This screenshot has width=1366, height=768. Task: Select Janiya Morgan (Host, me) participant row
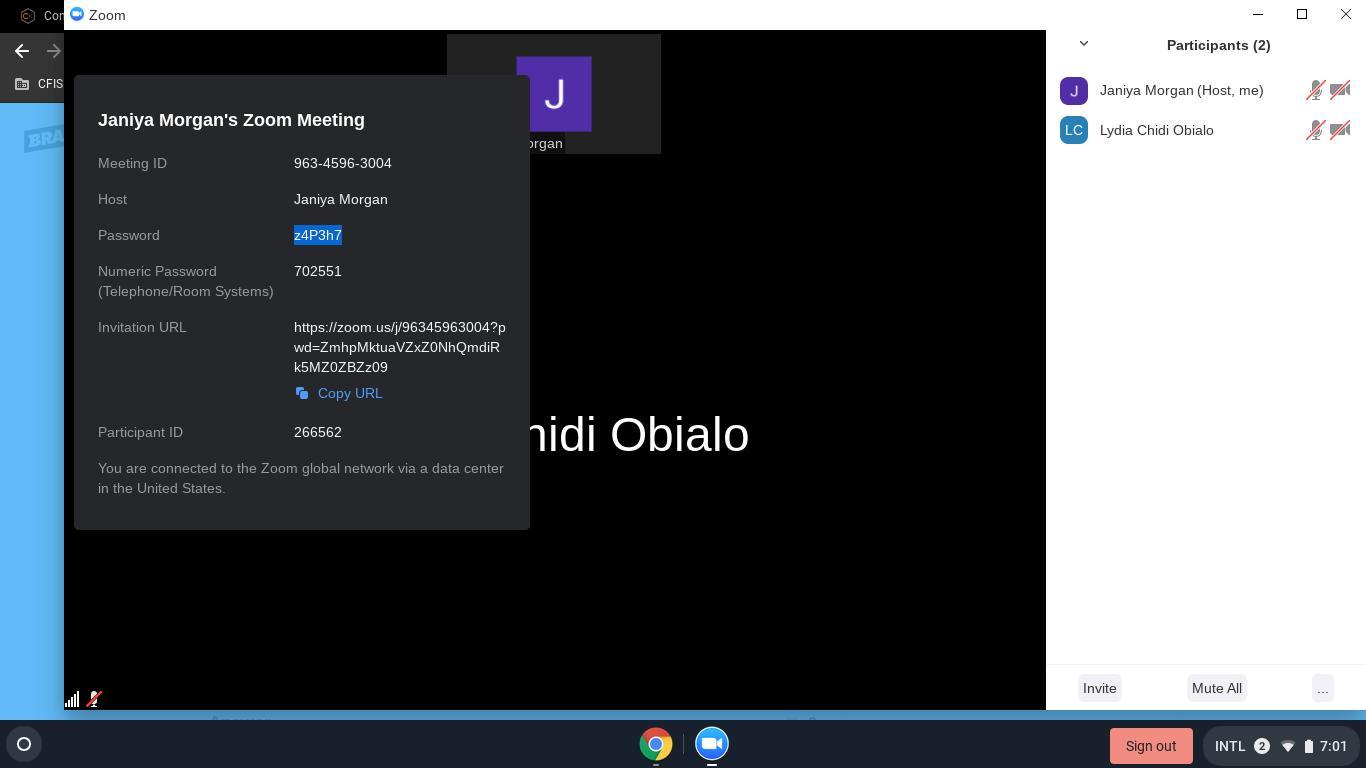[1206, 90]
